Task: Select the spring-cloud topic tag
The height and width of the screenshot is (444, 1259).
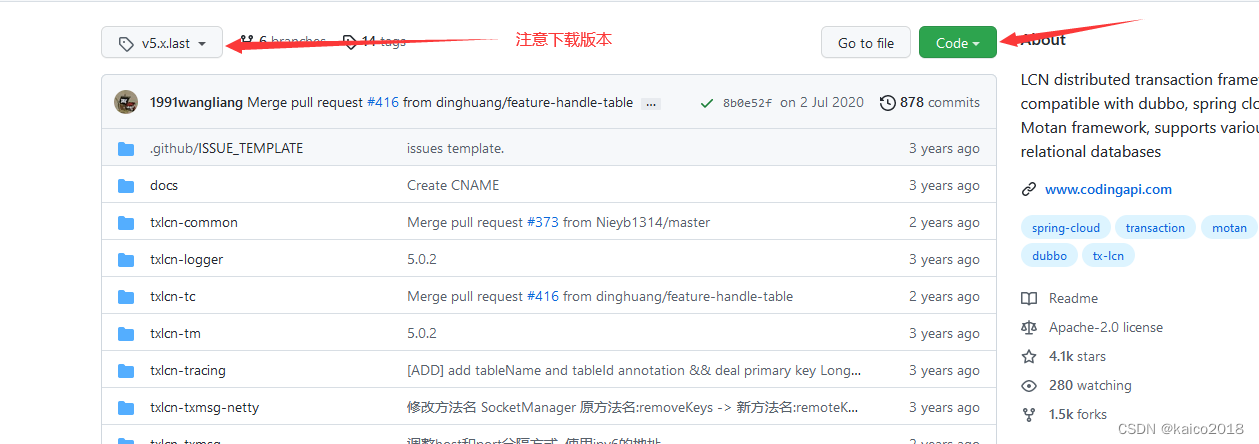Action: (x=1065, y=228)
